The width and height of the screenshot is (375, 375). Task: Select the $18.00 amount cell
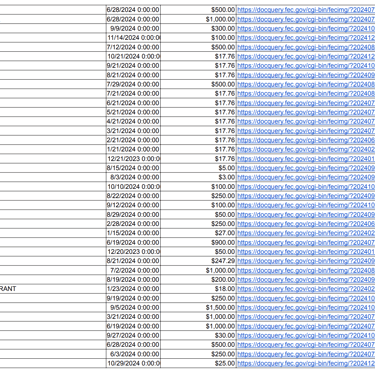tap(199, 289)
